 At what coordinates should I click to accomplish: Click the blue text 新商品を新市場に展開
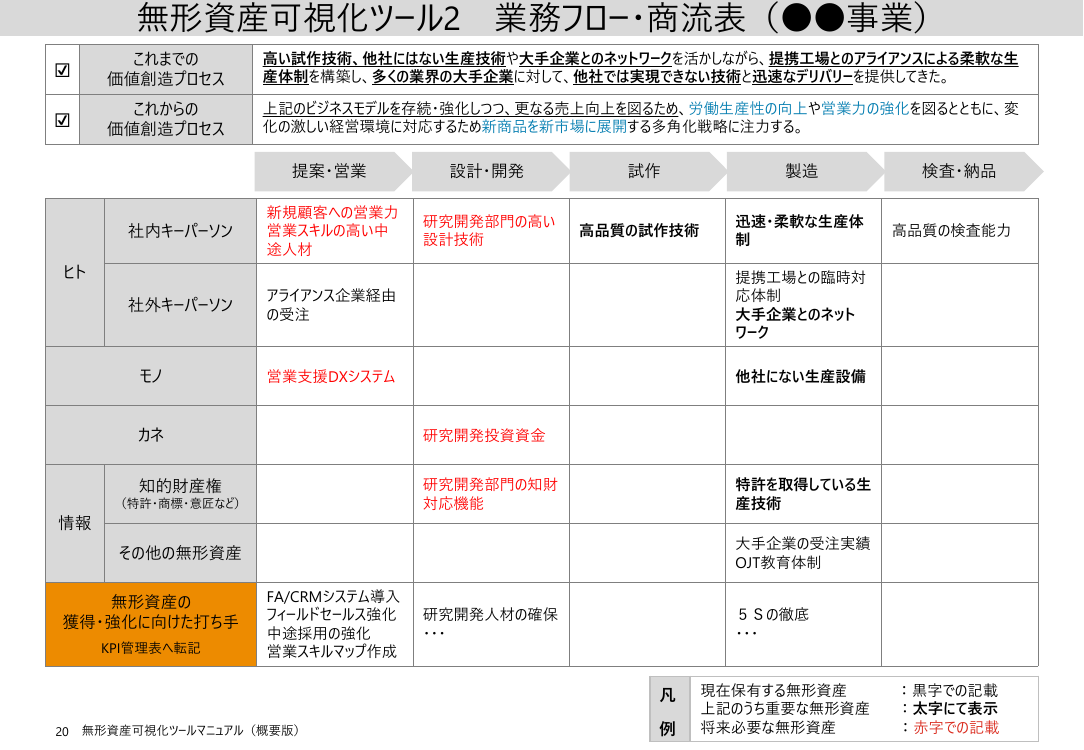click(x=554, y=126)
